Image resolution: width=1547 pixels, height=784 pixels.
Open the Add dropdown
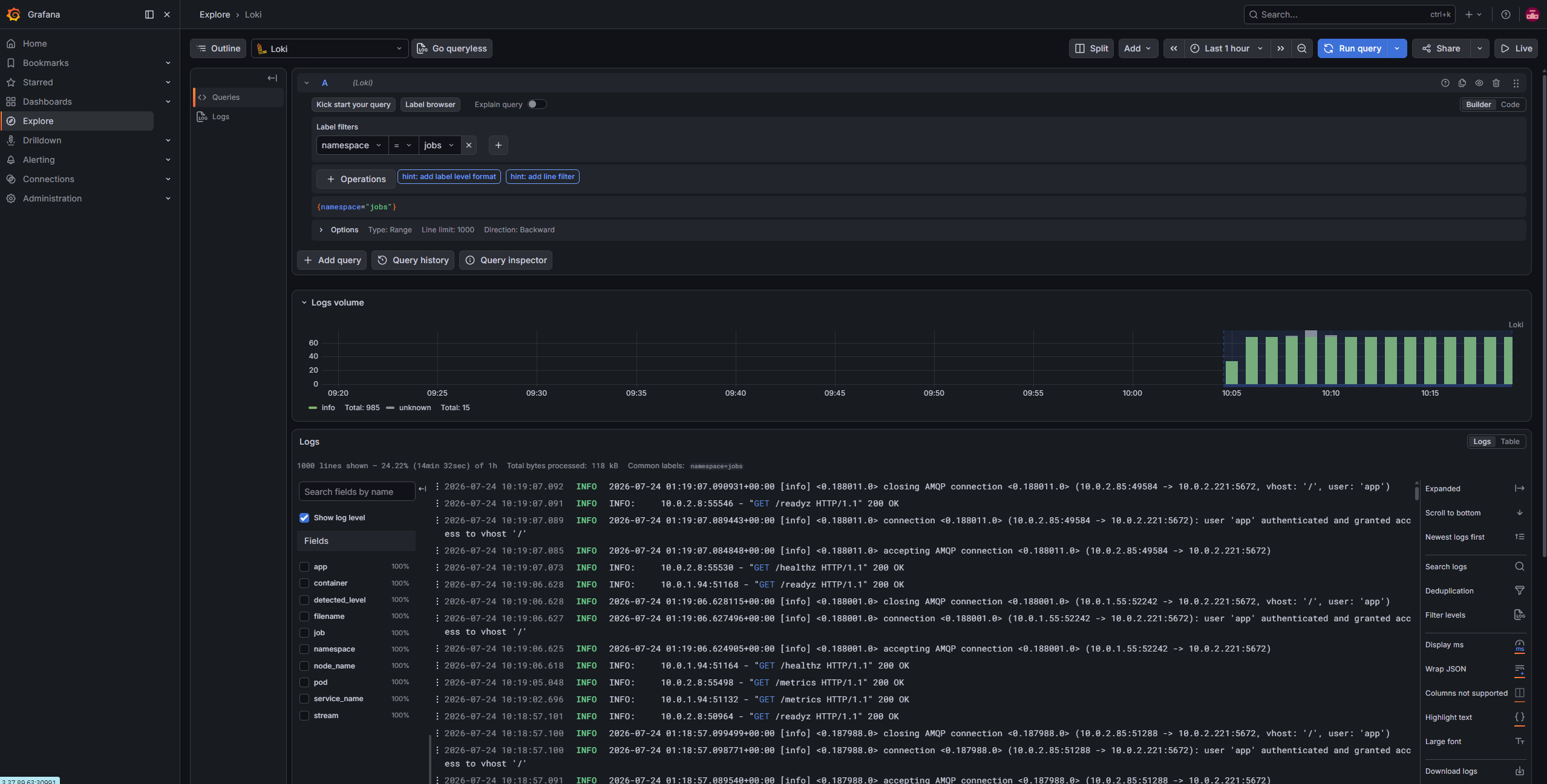(x=1138, y=48)
